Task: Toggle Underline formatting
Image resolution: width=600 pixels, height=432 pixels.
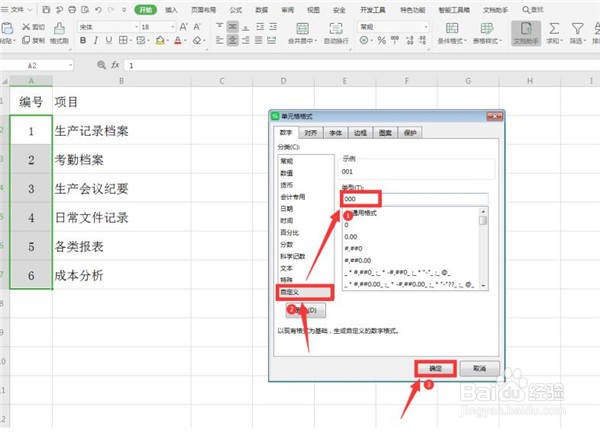Action: (109, 40)
